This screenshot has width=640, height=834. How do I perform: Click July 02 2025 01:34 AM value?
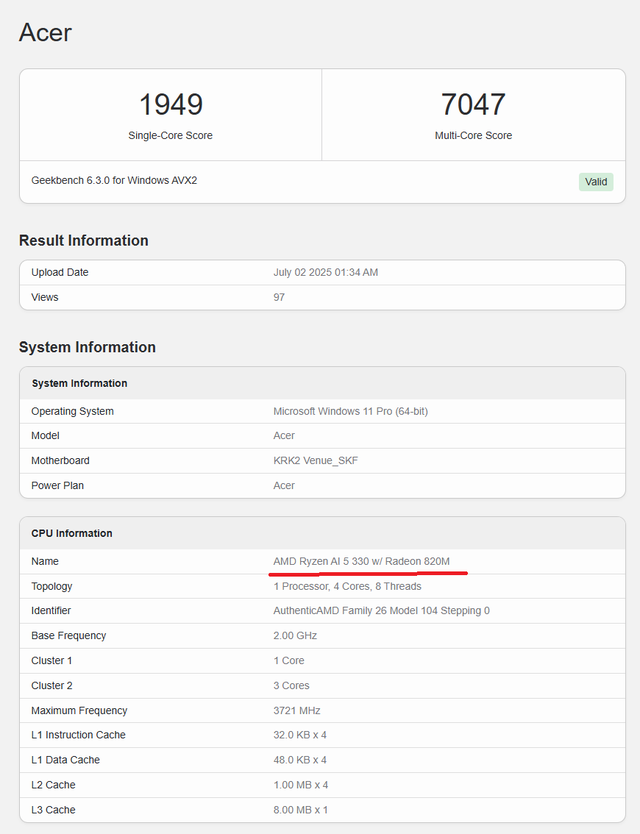[326, 272]
